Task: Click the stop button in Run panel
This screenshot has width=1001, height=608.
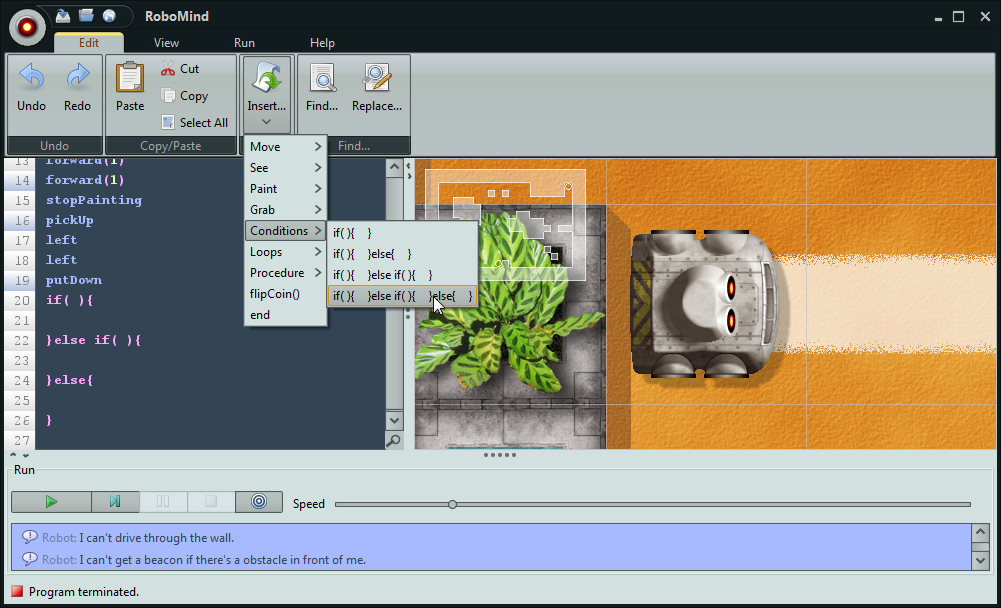Action: point(211,502)
